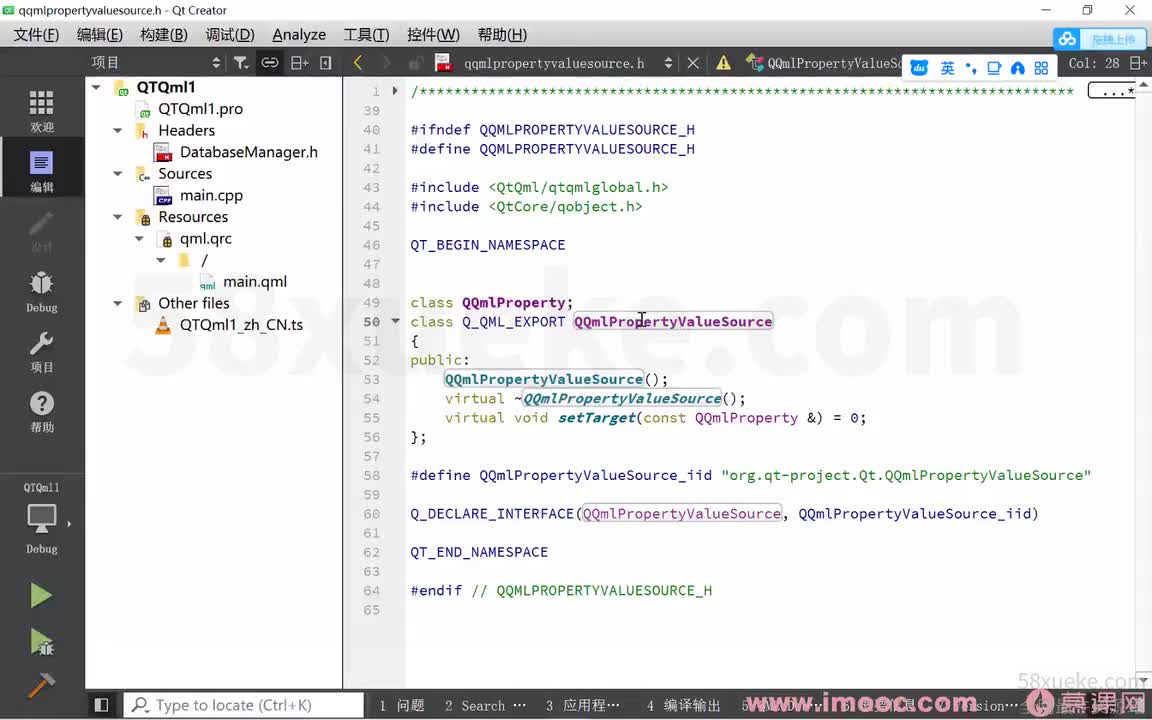Screen dimensions: 1152x720
Task: Toggle input method punctuation mode
Action: click(x=971, y=68)
